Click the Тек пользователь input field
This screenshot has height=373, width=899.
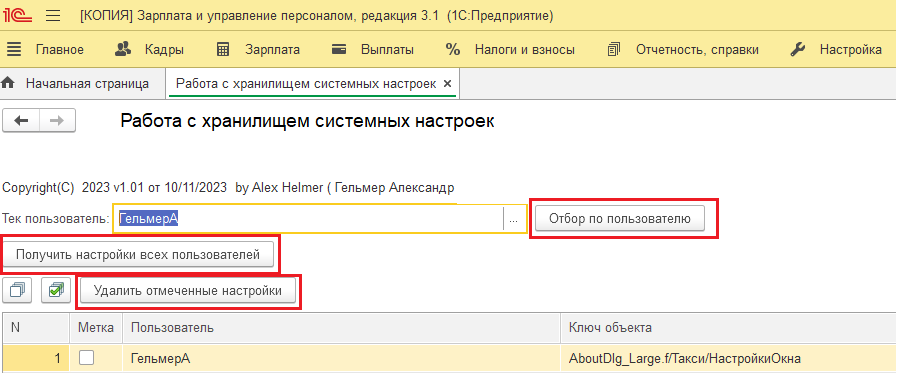pyautogui.click(x=308, y=219)
